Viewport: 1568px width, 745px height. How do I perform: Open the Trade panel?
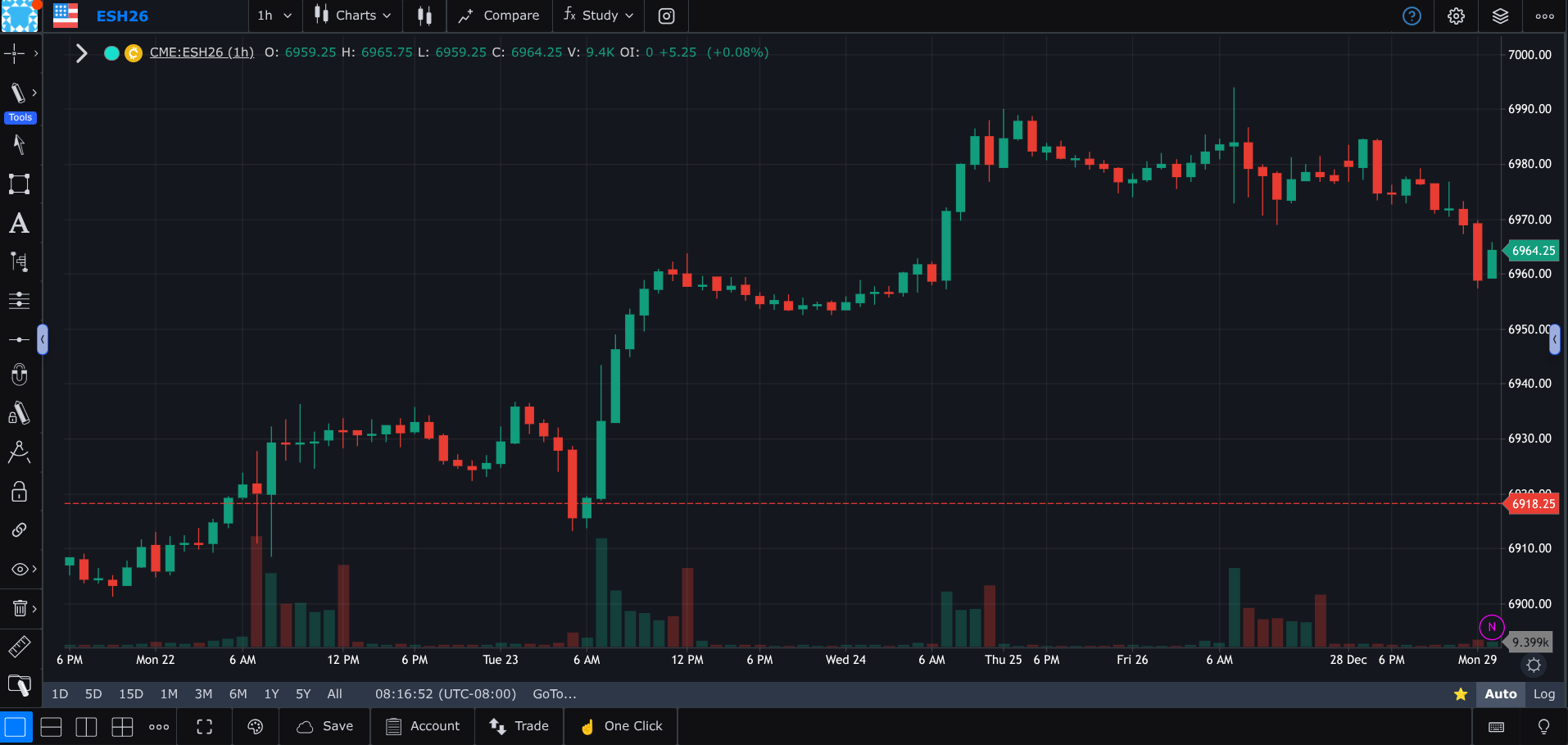519,726
